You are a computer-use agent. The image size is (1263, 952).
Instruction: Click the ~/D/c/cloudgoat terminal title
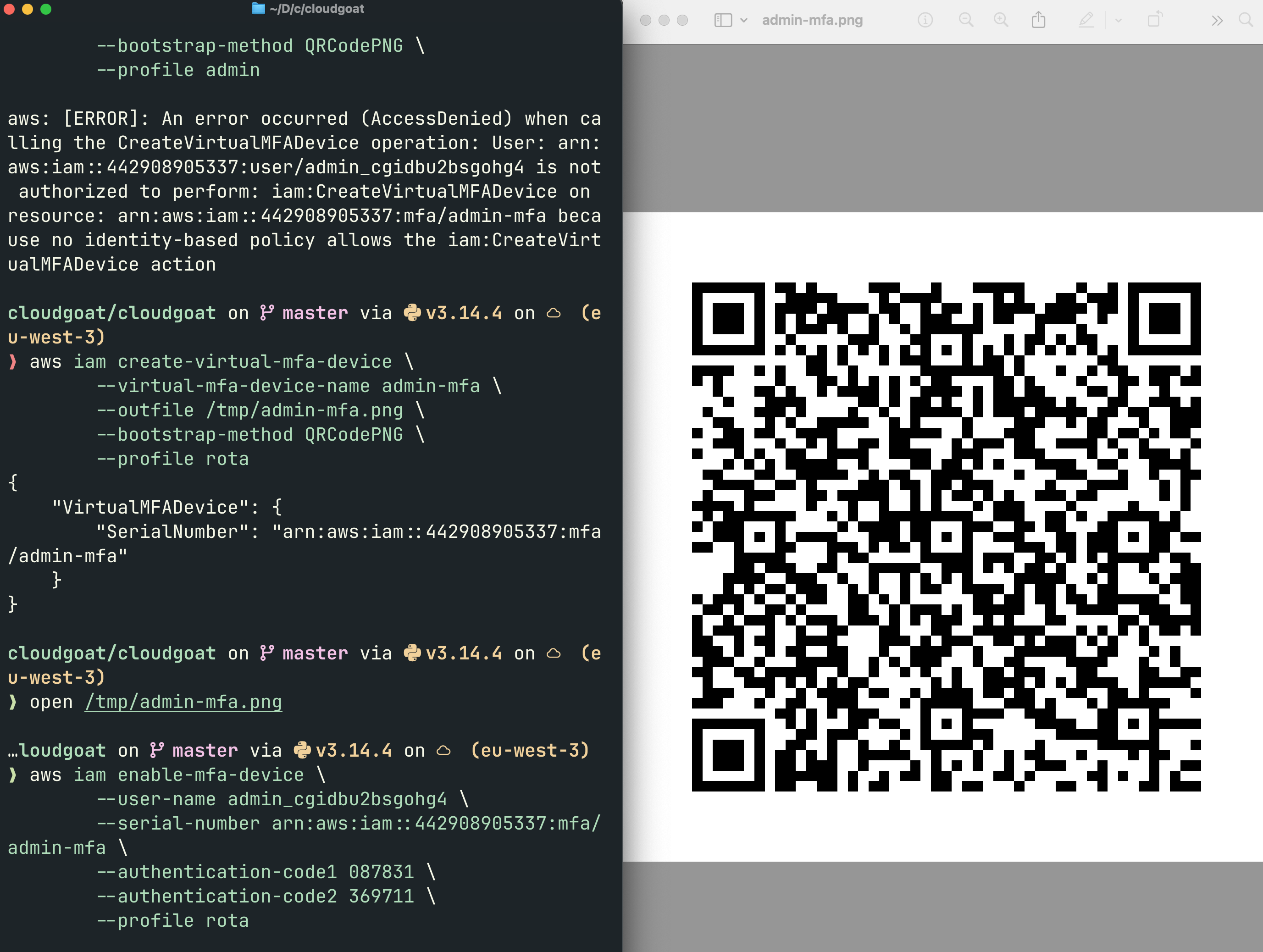click(x=317, y=9)
